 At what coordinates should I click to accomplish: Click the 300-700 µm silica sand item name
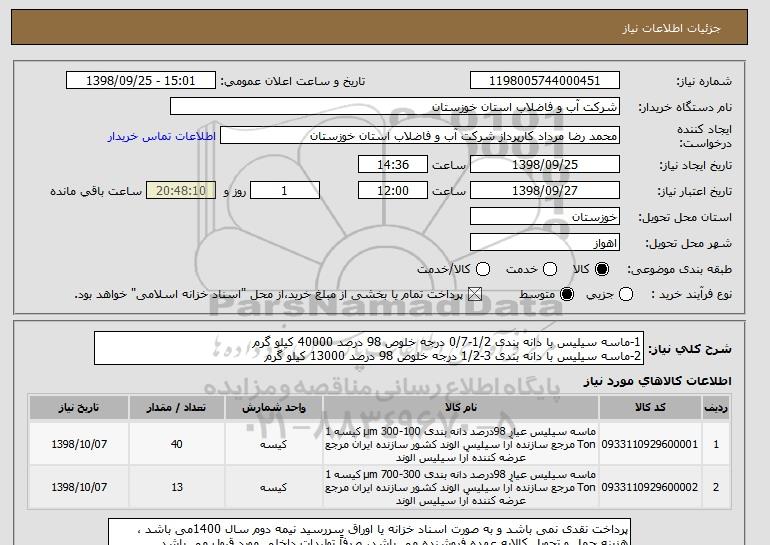461,487
